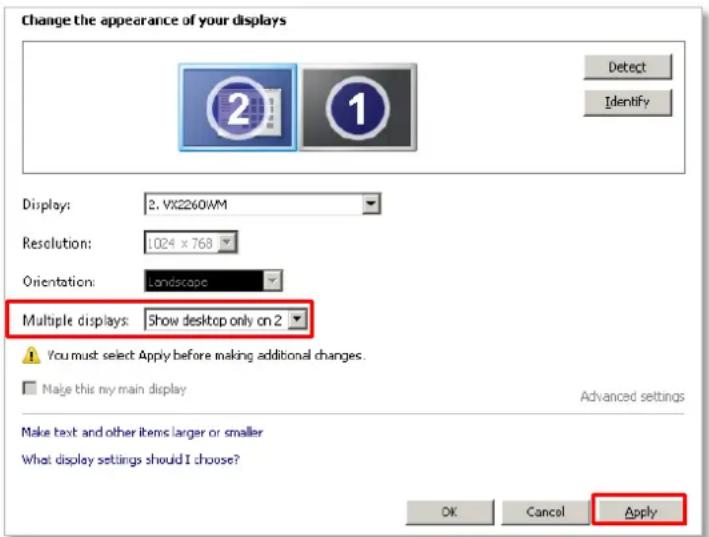The width and height of the screenshot is (709, 537).
Task: Click the Orientation label
Action: tap(59, 282)
